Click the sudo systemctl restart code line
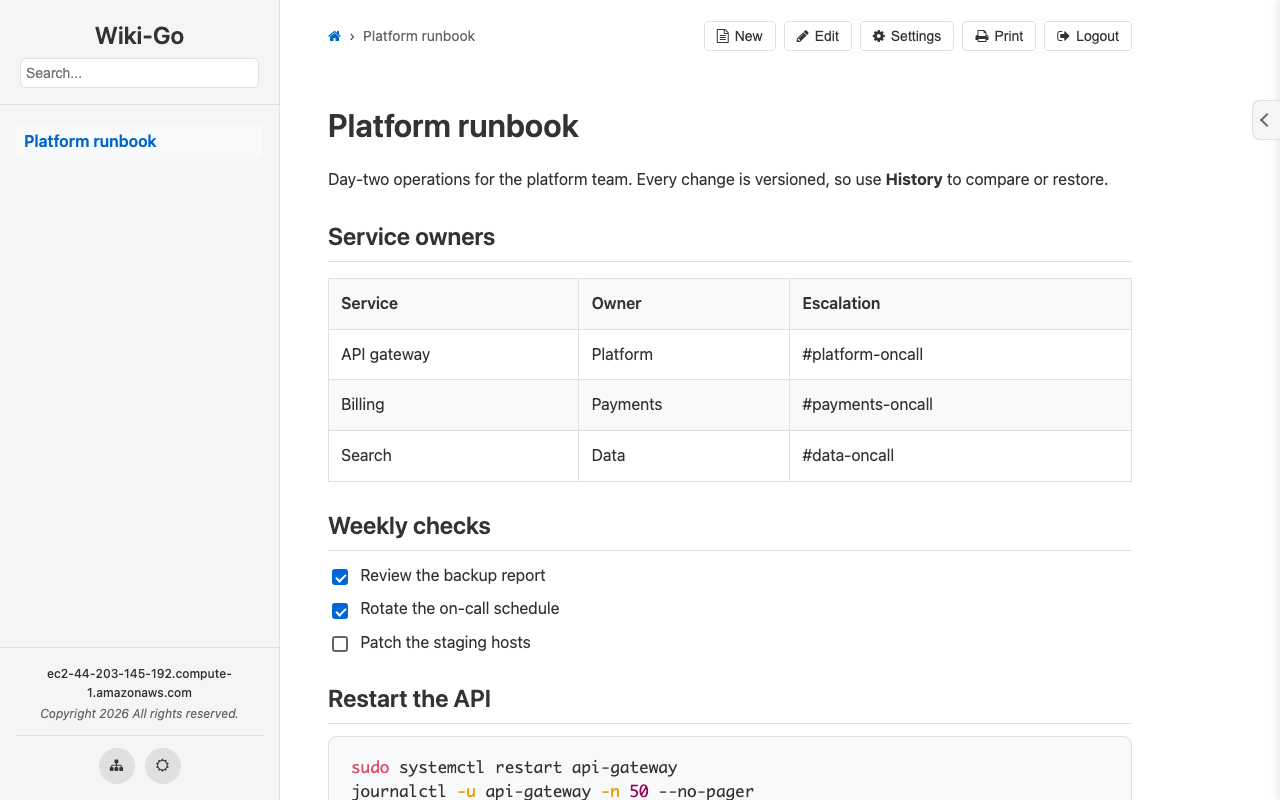The image size is (1280, 800). point(514,768)
